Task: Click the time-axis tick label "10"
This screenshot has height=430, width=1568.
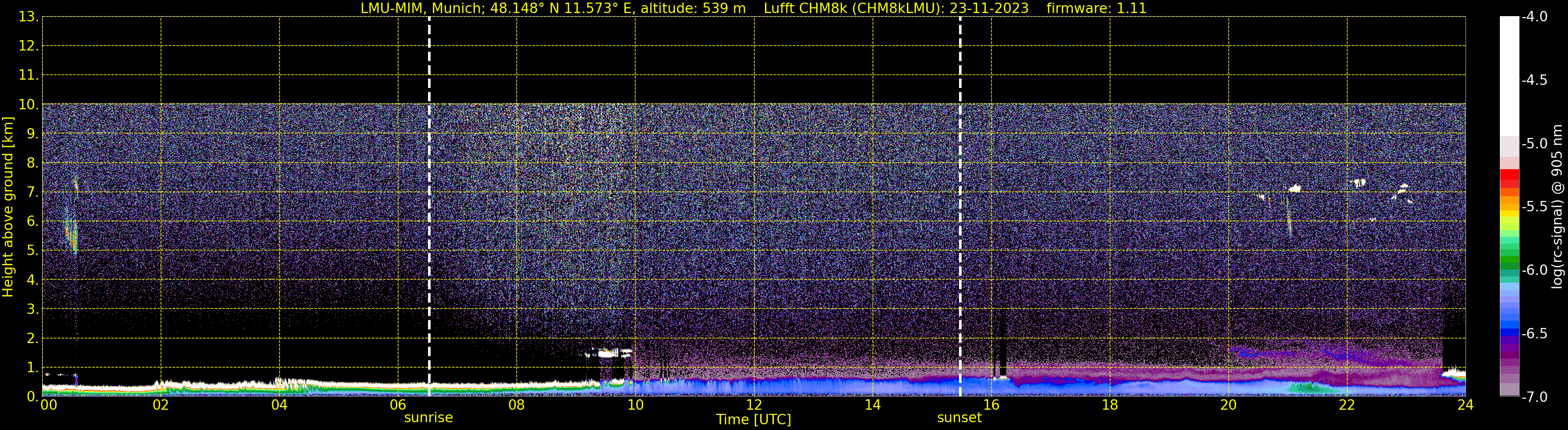Action: [635, 405]
